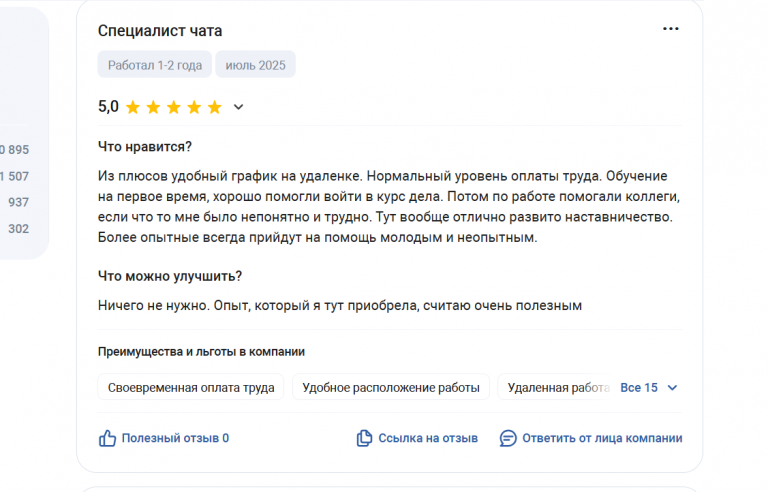This screenshot has height=492, width=768.
Task: Click the Работал 1-2 года badge
Action: [x=155, y=65]
